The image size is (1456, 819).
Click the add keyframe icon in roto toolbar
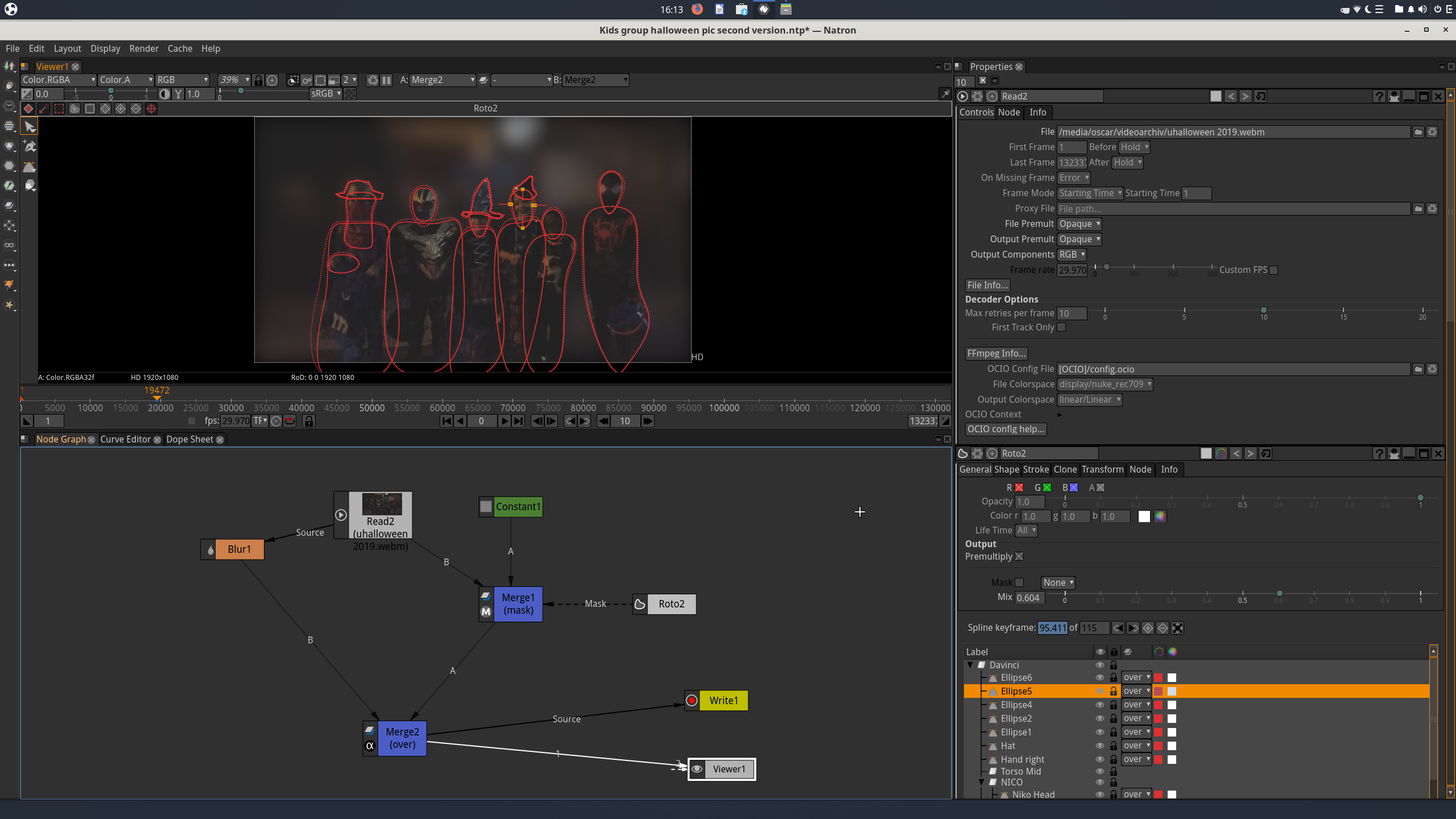point(121,109)
